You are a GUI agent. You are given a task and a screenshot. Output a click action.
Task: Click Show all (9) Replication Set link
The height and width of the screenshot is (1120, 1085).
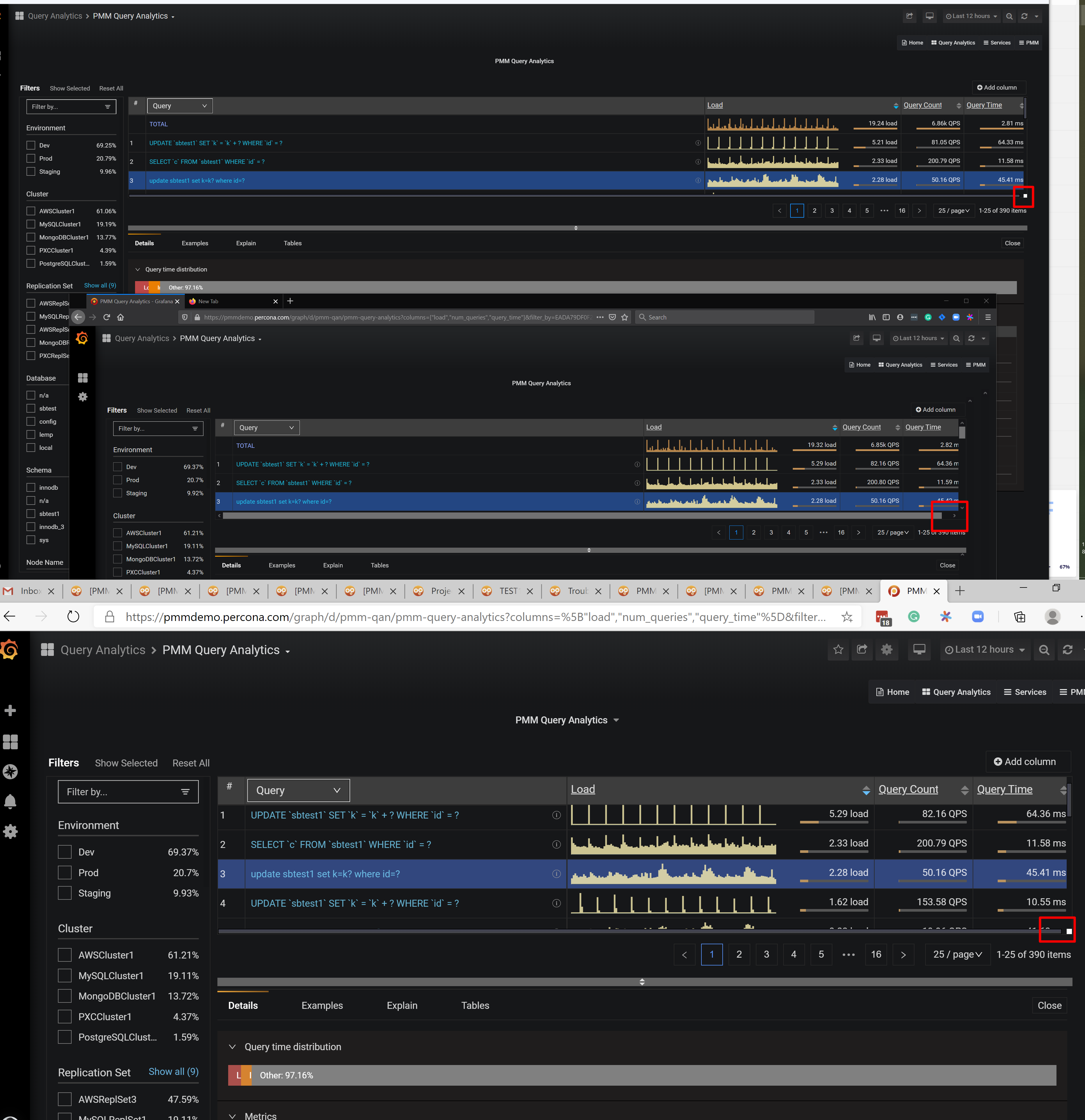pyautogui.click(x=173, y=1071)
